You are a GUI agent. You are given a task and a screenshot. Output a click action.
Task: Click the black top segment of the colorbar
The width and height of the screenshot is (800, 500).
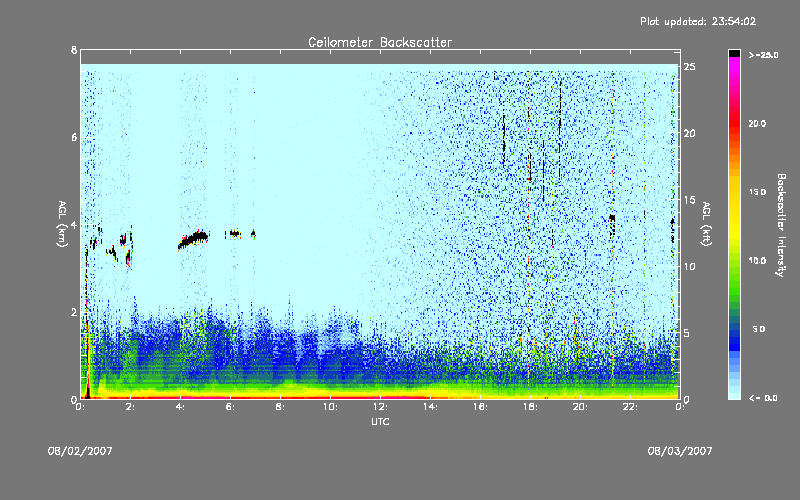click(734, 53)
